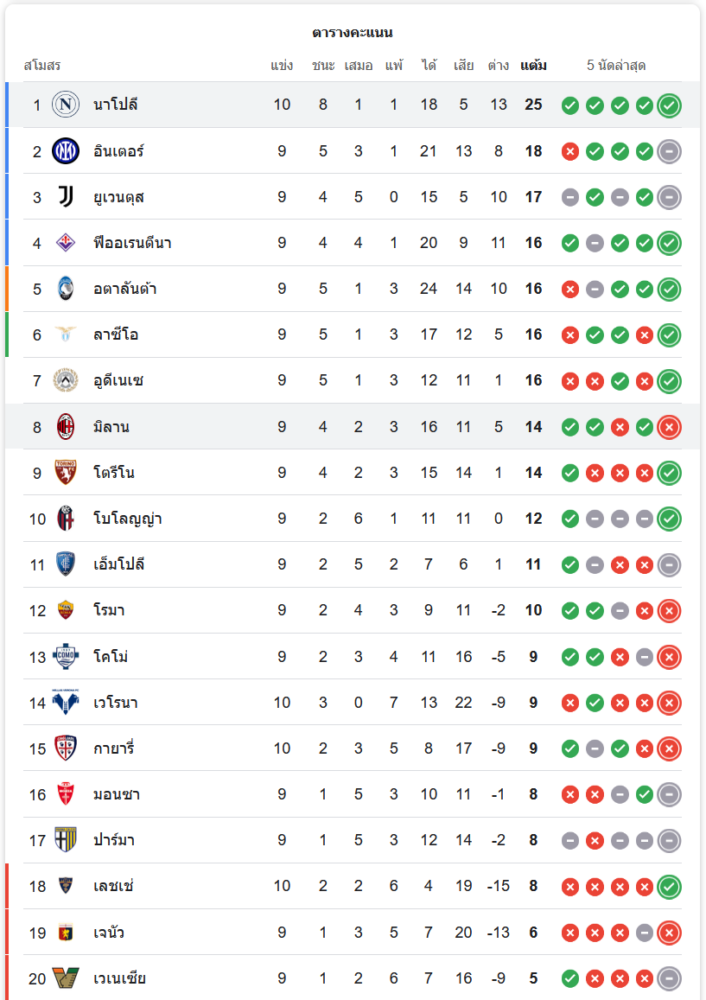Click the Torino bull crest icon

pos(66,473)
